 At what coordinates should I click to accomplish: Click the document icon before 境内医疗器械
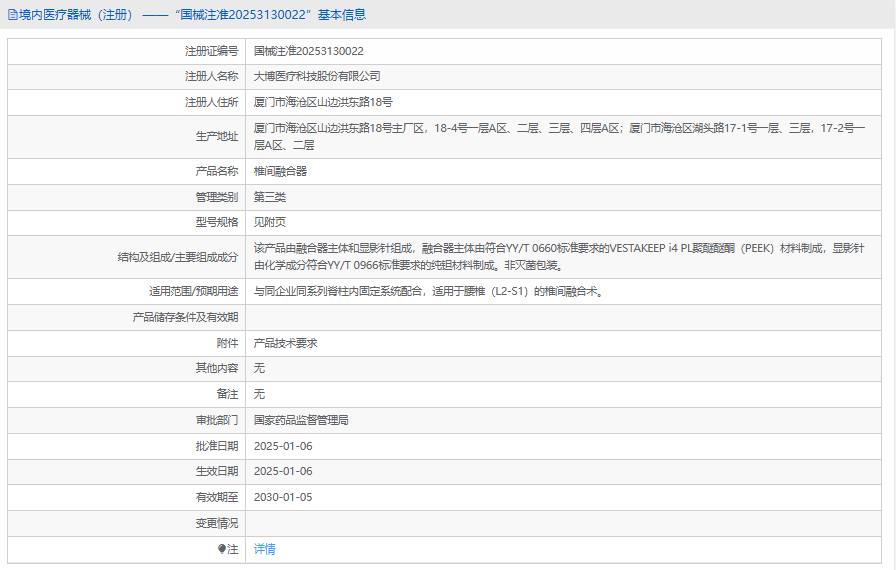(13, 15)
